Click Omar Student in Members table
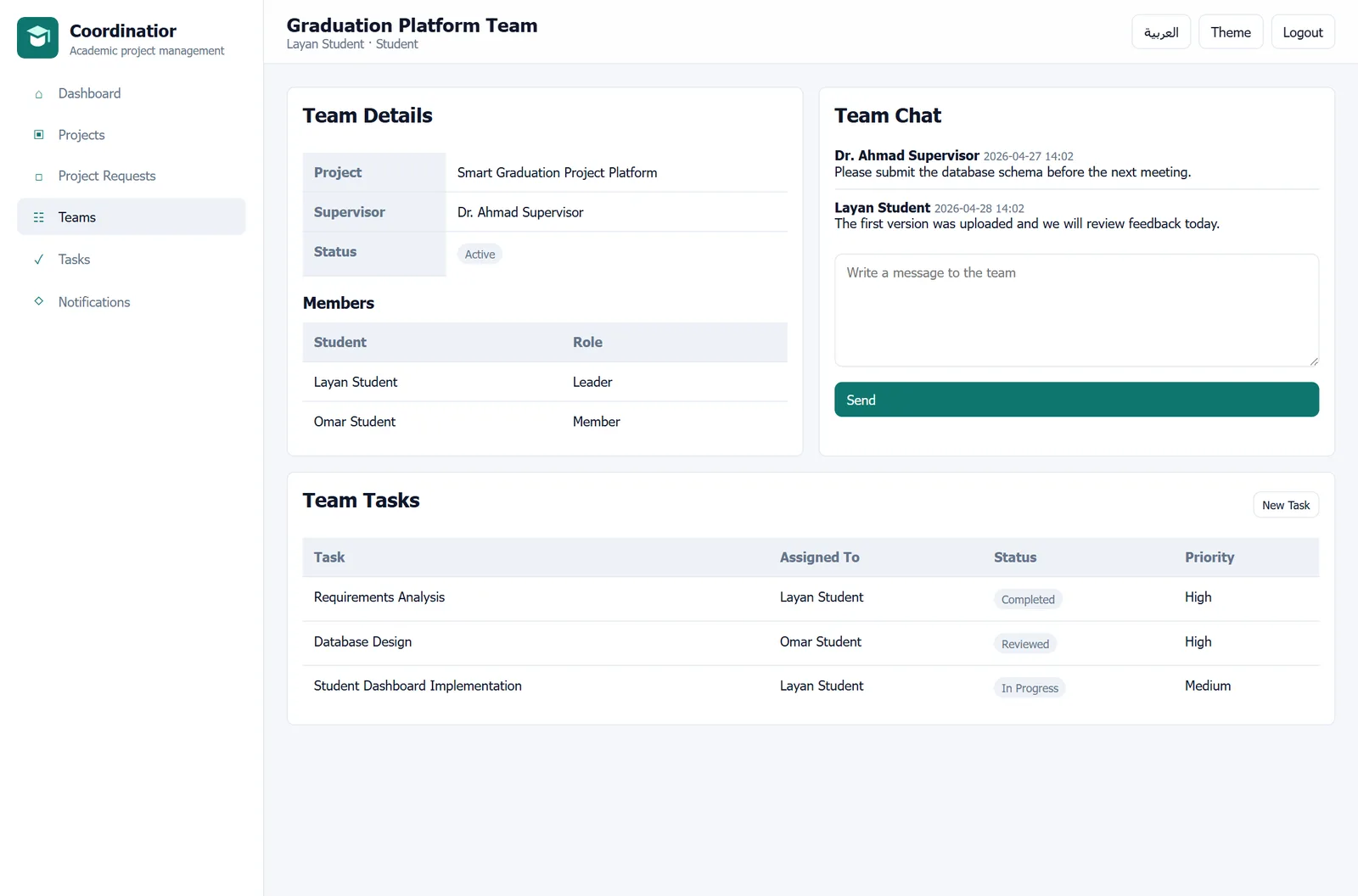This screenshot has height=896, width=1358. [x=355, y=422]
